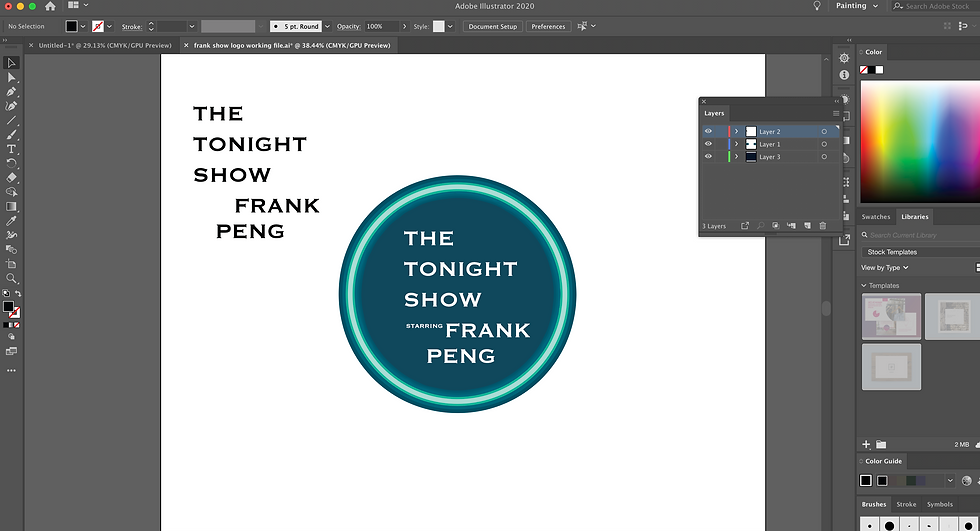The height and width of the screenshot is (531, 980).
Task: Open the View by Type dropdown
Action: (884, 267)
